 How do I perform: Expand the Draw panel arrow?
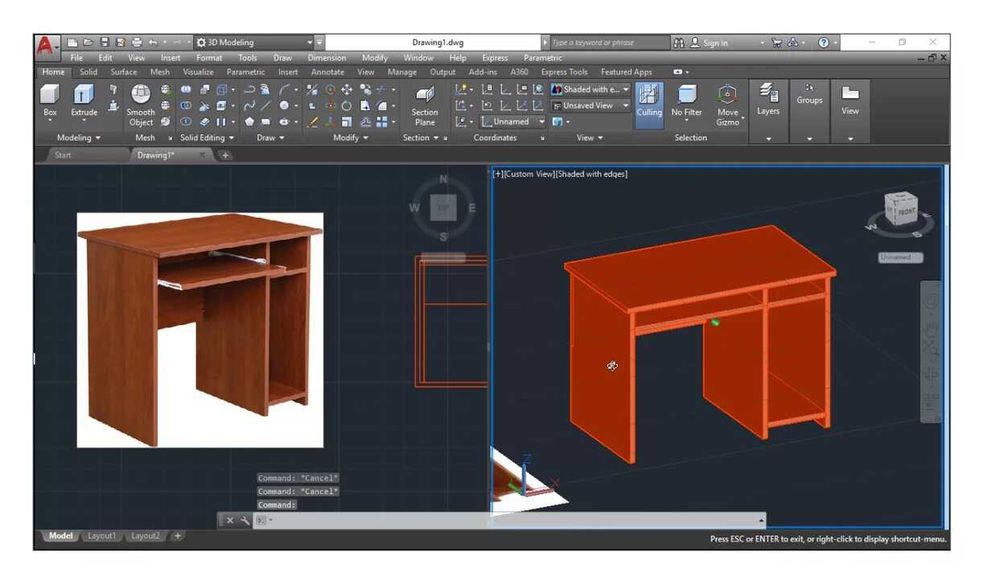click(282, 138)
